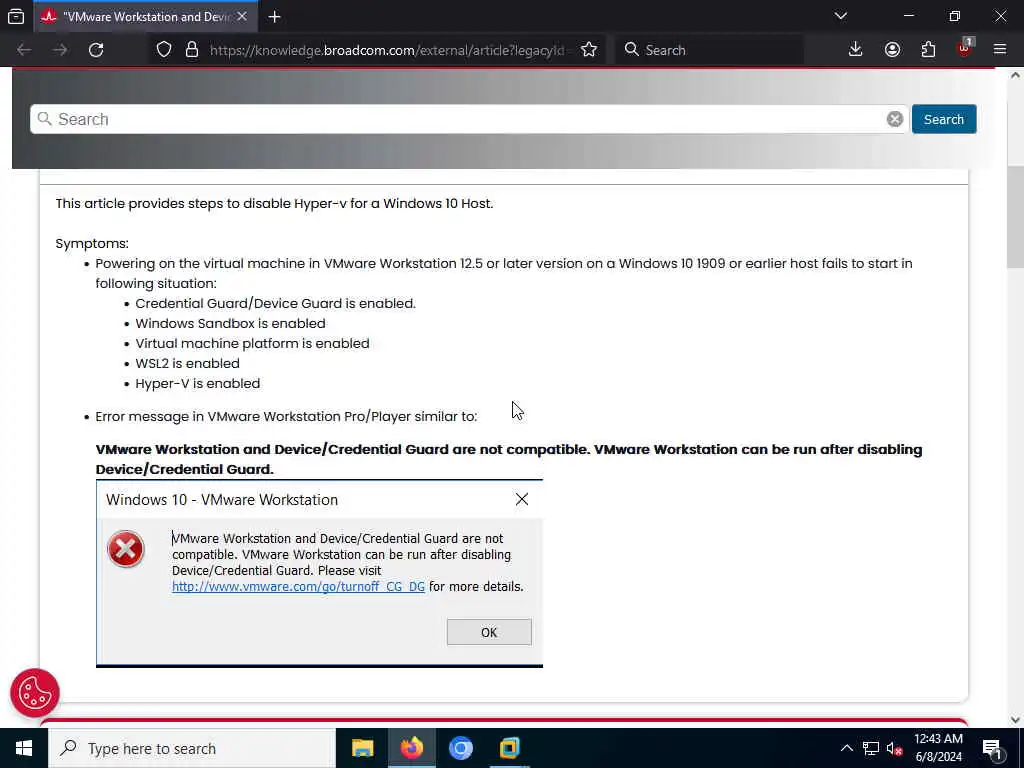Image resolution: width=1024 pixels, height=768 pixels.
Task: Open a new browser tab
Action: click(x=274, y=17)
